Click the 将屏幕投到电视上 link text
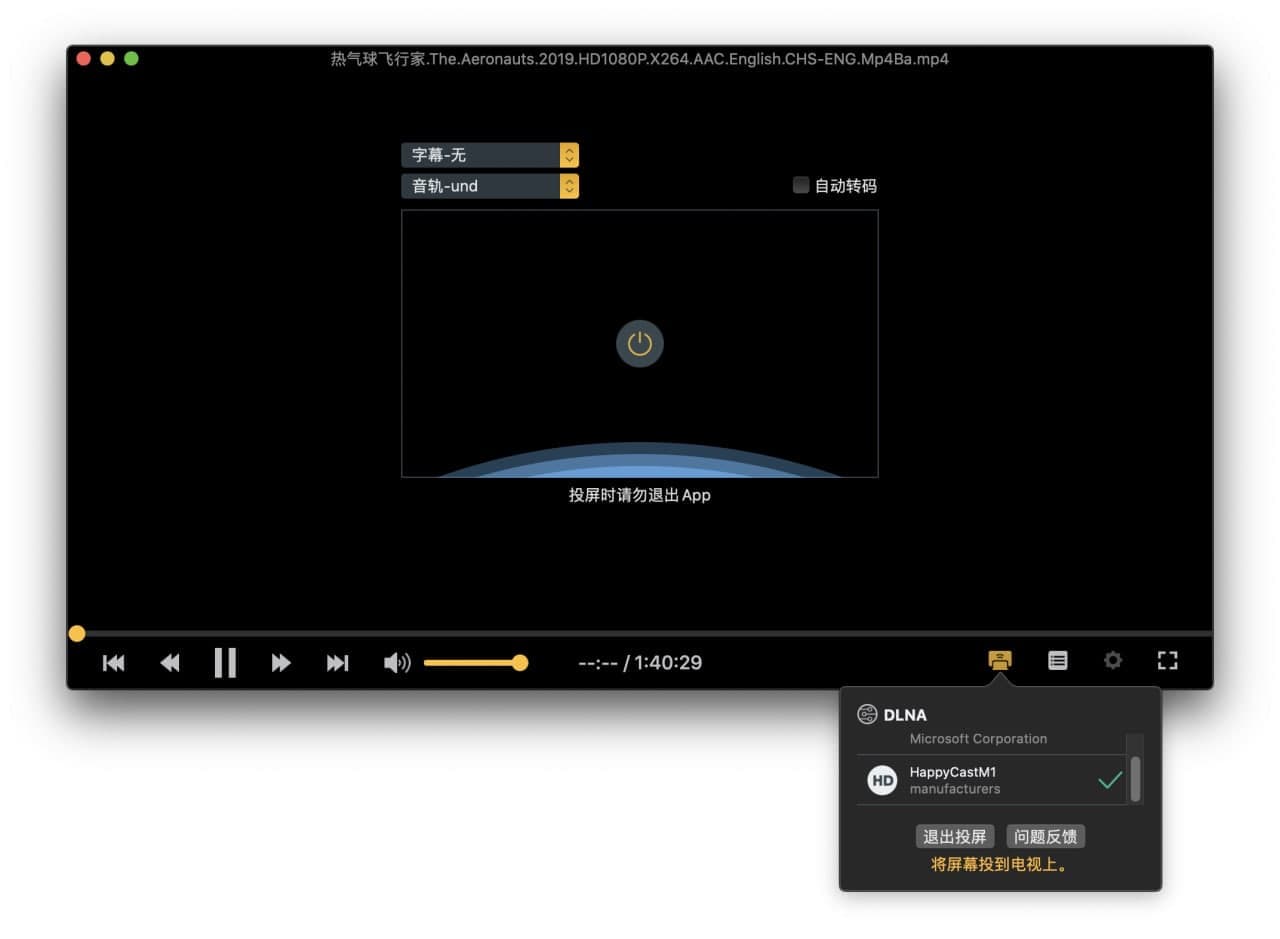This screenshot has width=1280, height=939. (1000, 864)
